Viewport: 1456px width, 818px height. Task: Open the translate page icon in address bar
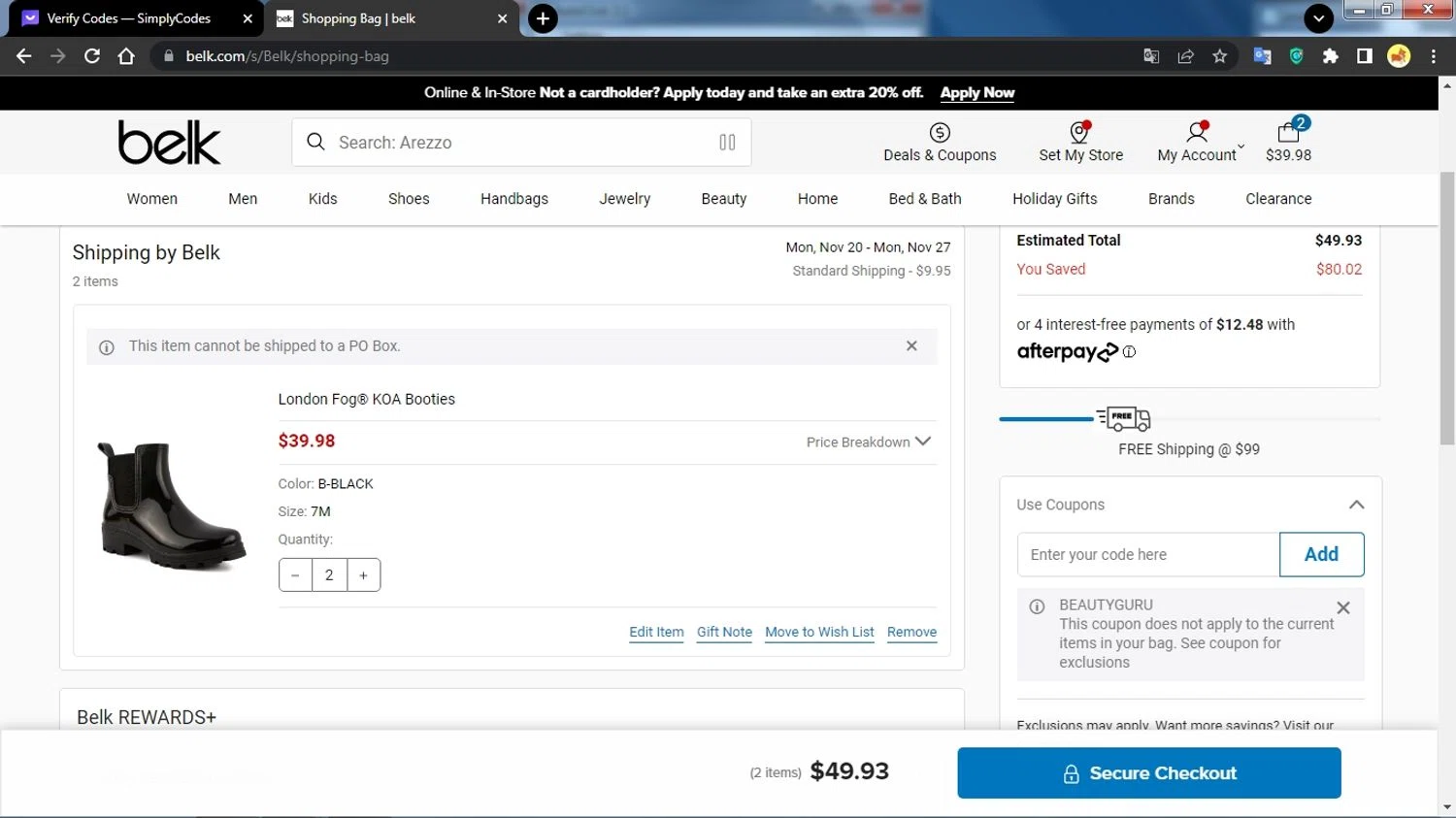(x=1151, y=56)
